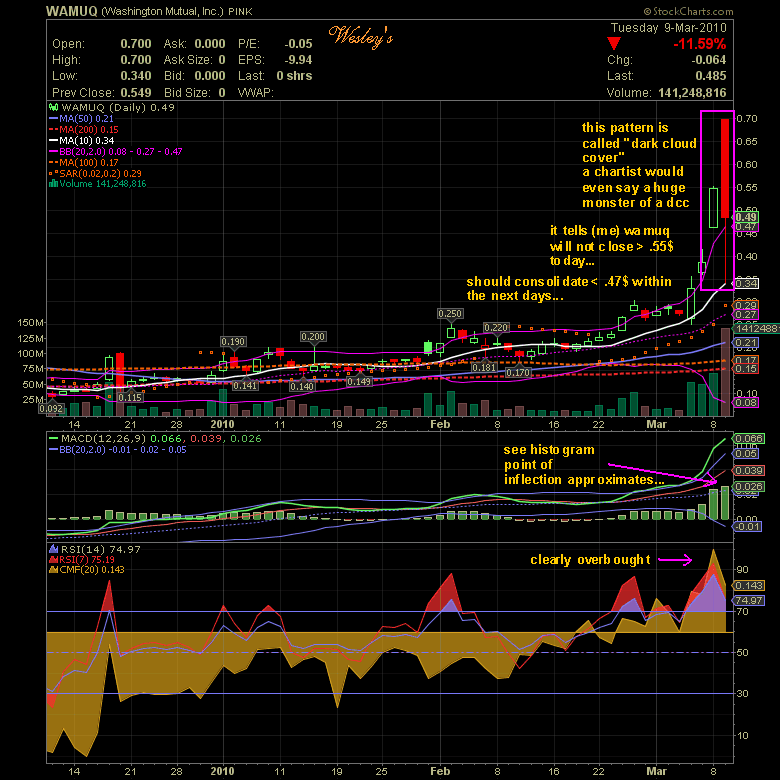
Task: Click the green Volume legend entry
Action: tap(98, 184)
